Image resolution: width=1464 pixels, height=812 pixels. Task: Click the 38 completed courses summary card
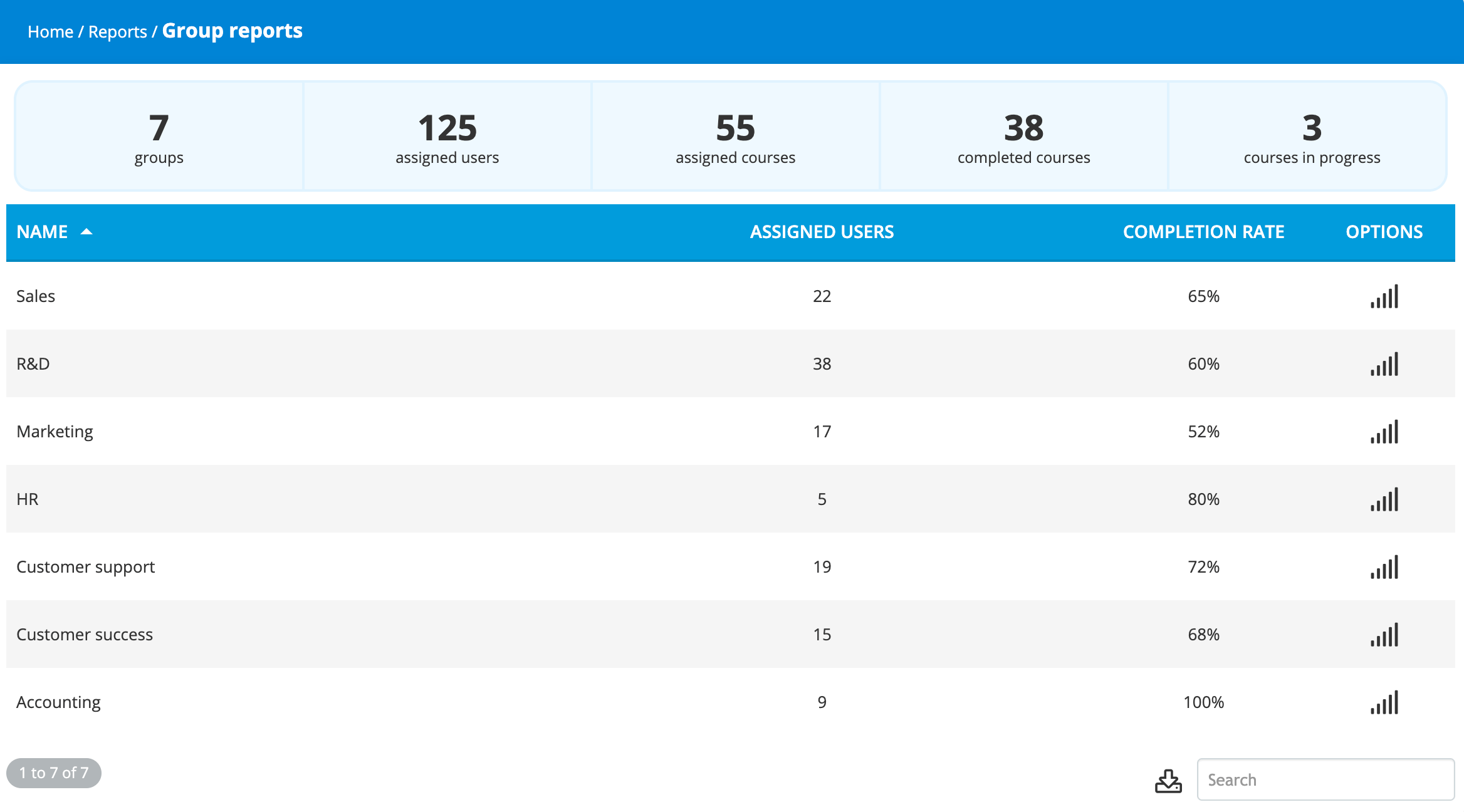[x=1024, y=136]
